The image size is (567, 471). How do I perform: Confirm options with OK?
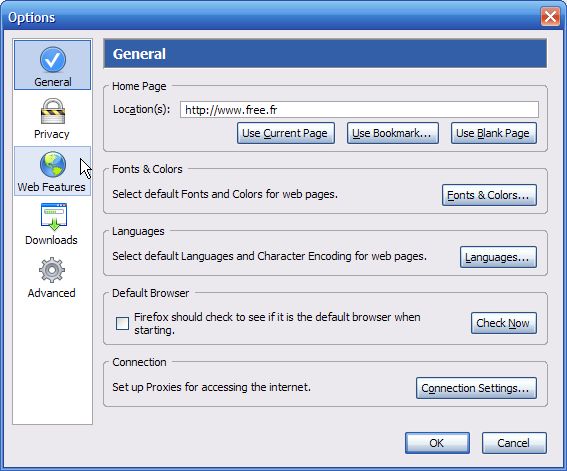coord(437,443)
